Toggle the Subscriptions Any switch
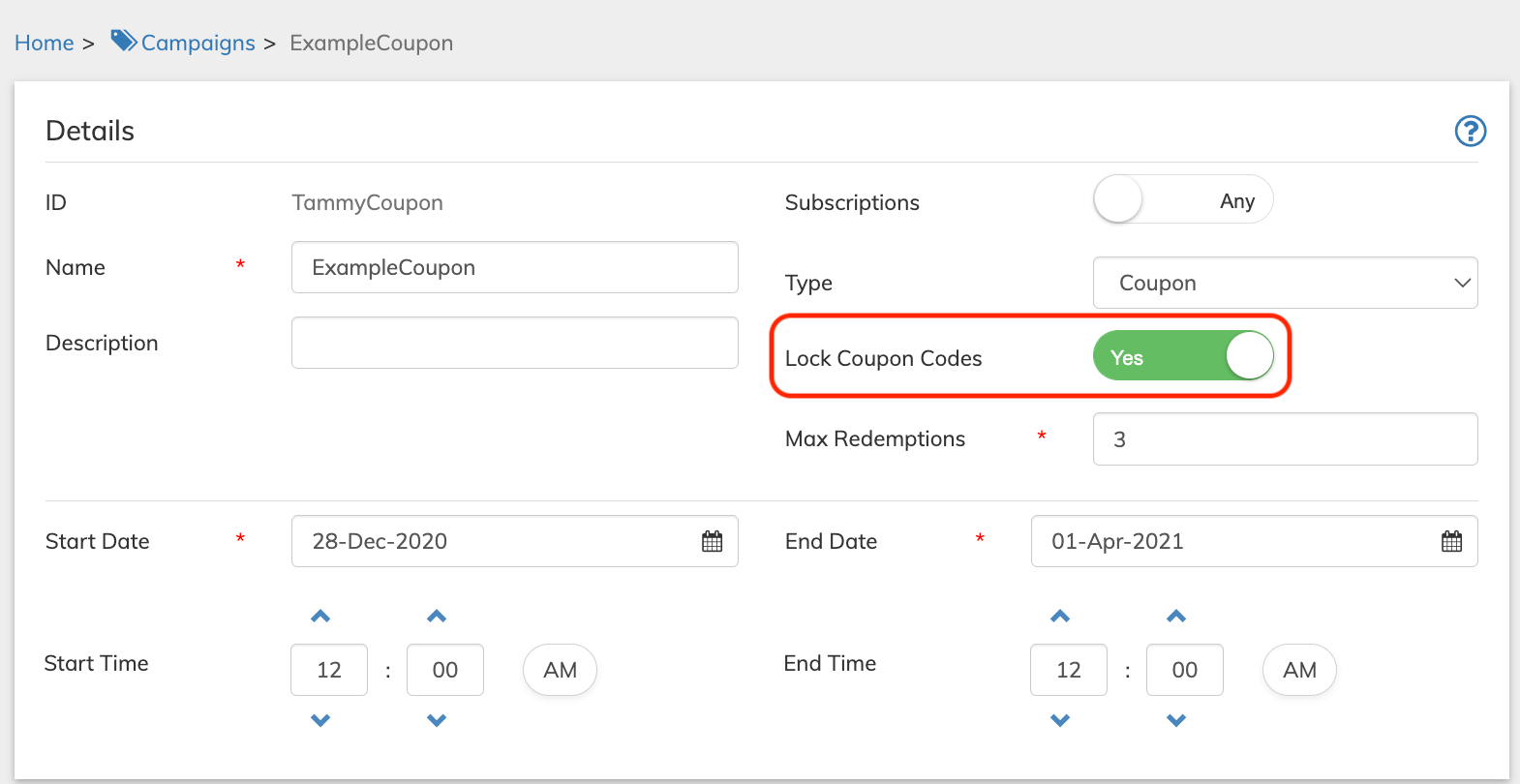This screenshot has width=1520, height=784. pos(1183,199)
